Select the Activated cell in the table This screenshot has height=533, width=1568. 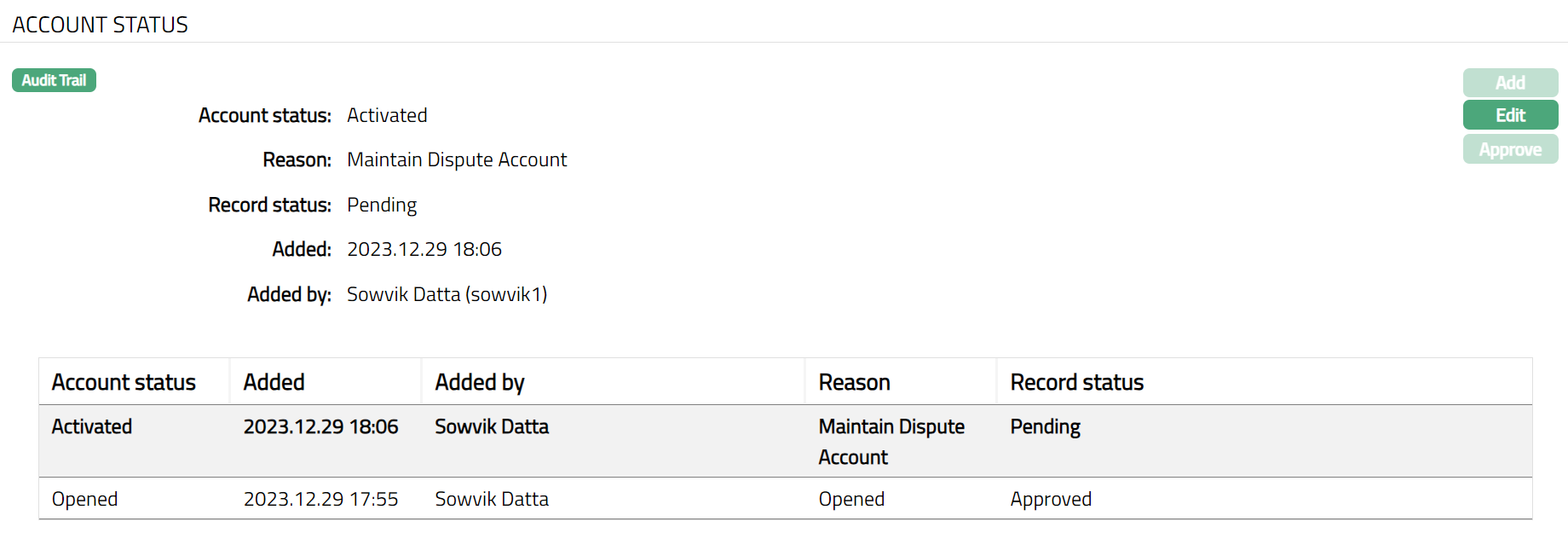click(92, 426)
